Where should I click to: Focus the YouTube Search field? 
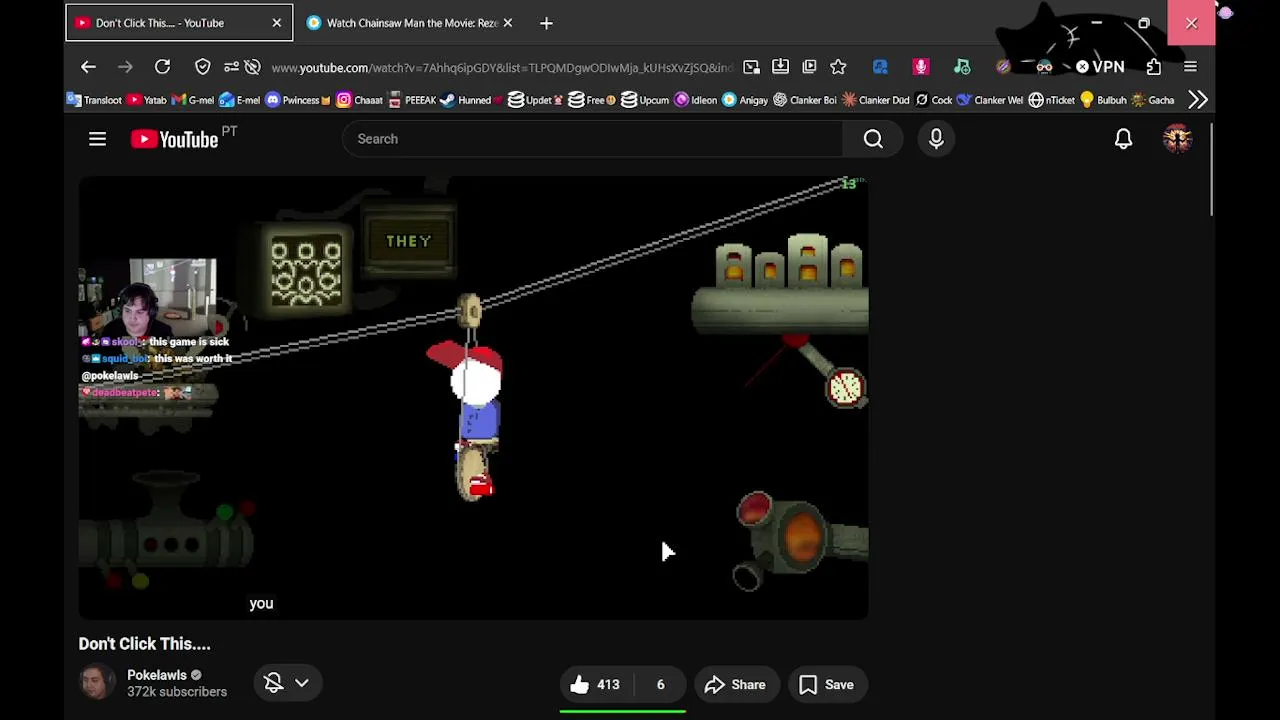592,139
